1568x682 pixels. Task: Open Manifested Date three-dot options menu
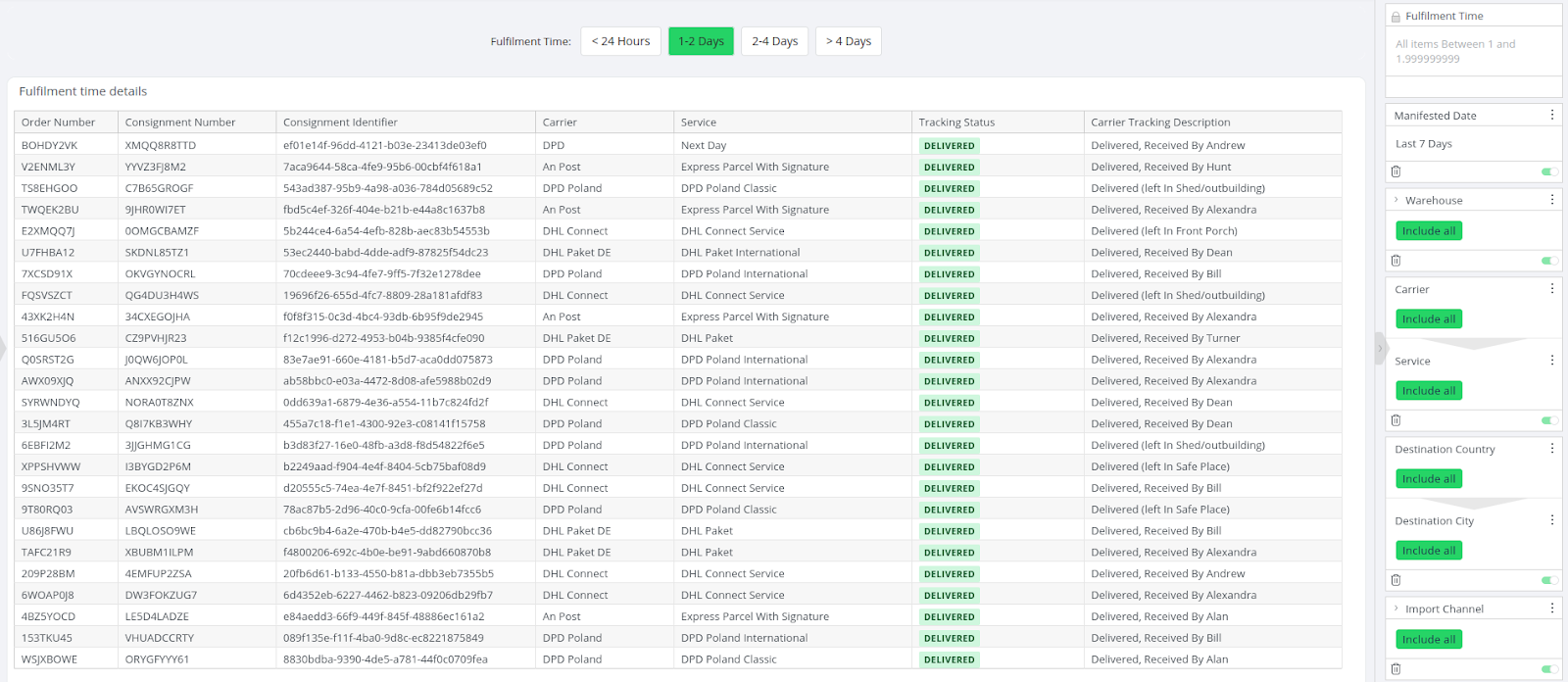1551,116
